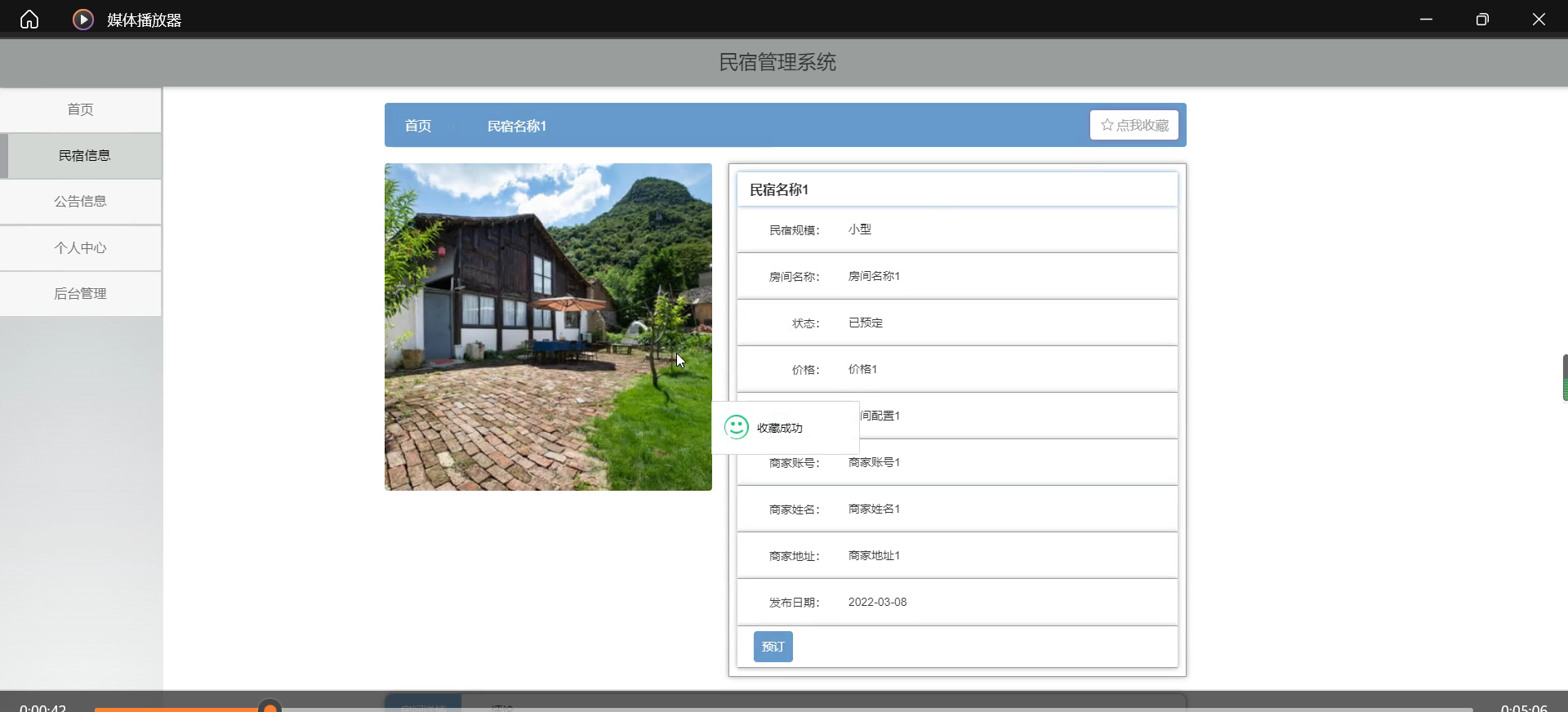Move the video progress slider knob

270,709
